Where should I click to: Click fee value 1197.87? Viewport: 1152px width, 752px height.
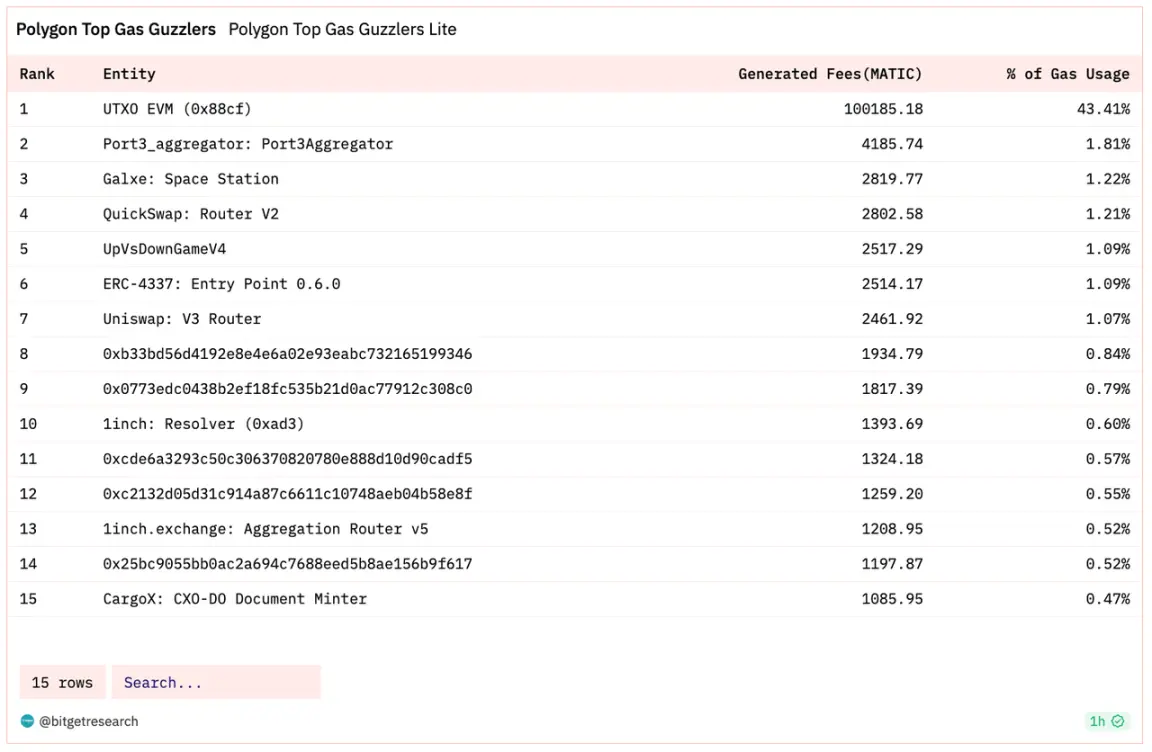pos(892,564)
